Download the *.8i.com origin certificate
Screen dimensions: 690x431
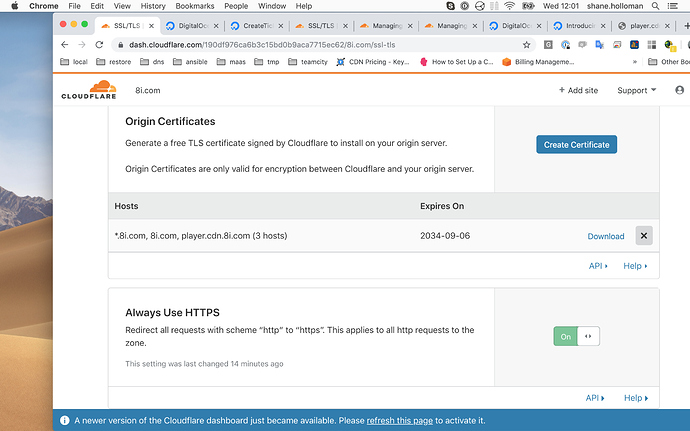point(606,236)
